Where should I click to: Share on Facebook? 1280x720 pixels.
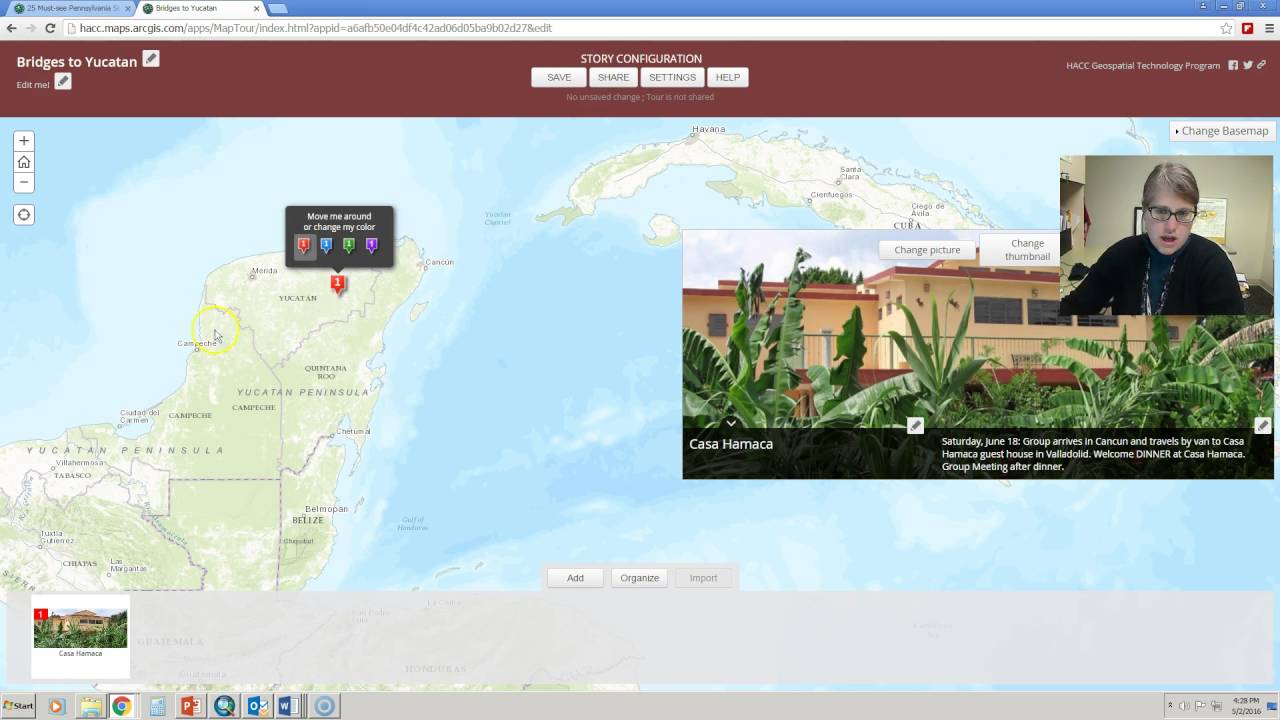1233,65
